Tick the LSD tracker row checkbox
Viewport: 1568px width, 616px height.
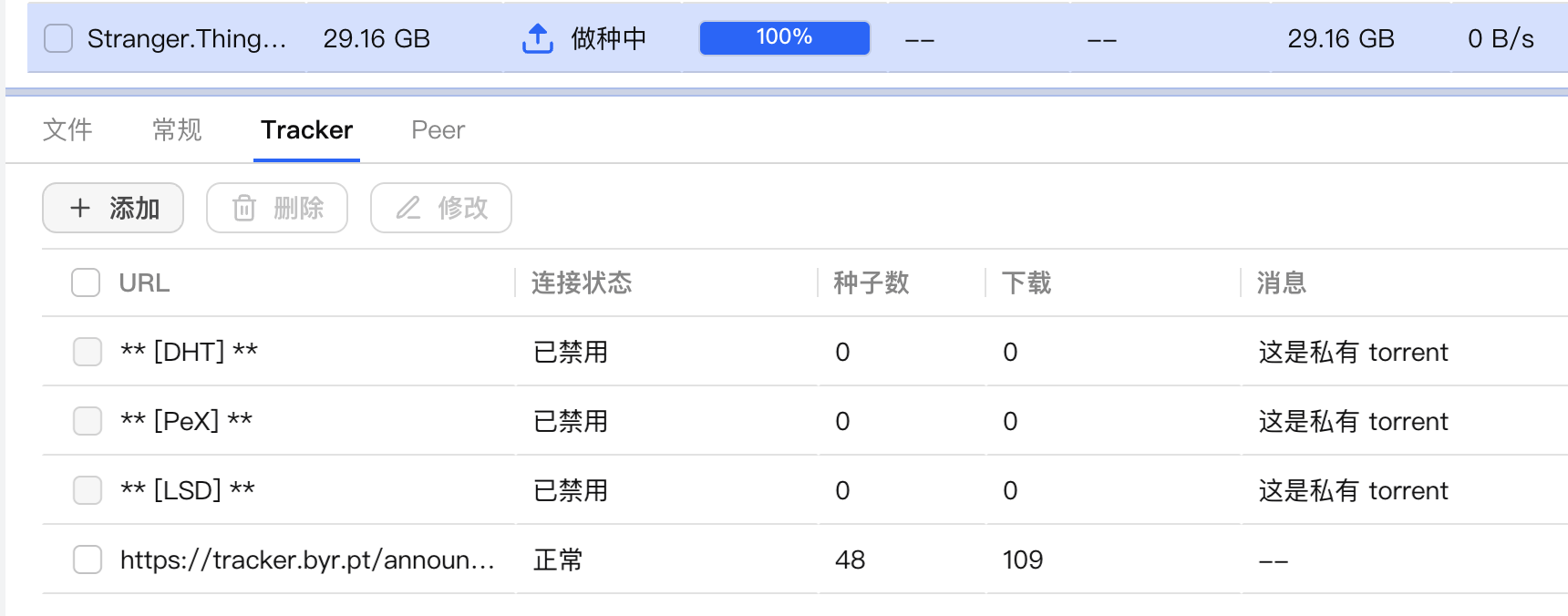(x=88, y=490)
